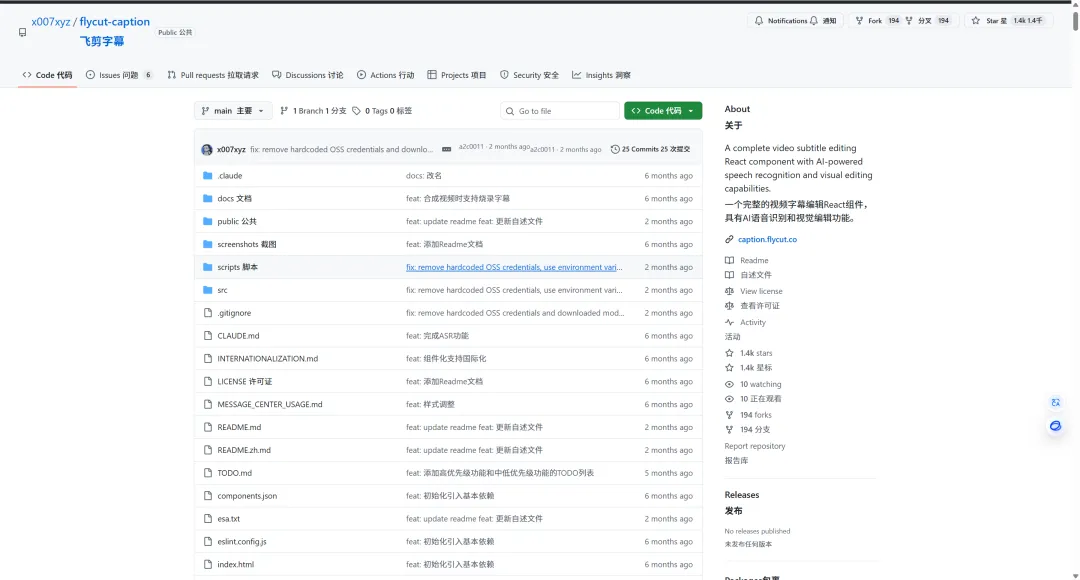This screenshot has height=580, width=1080.
Task: Open the screenshots folder
Action: [x=247, y=244]
